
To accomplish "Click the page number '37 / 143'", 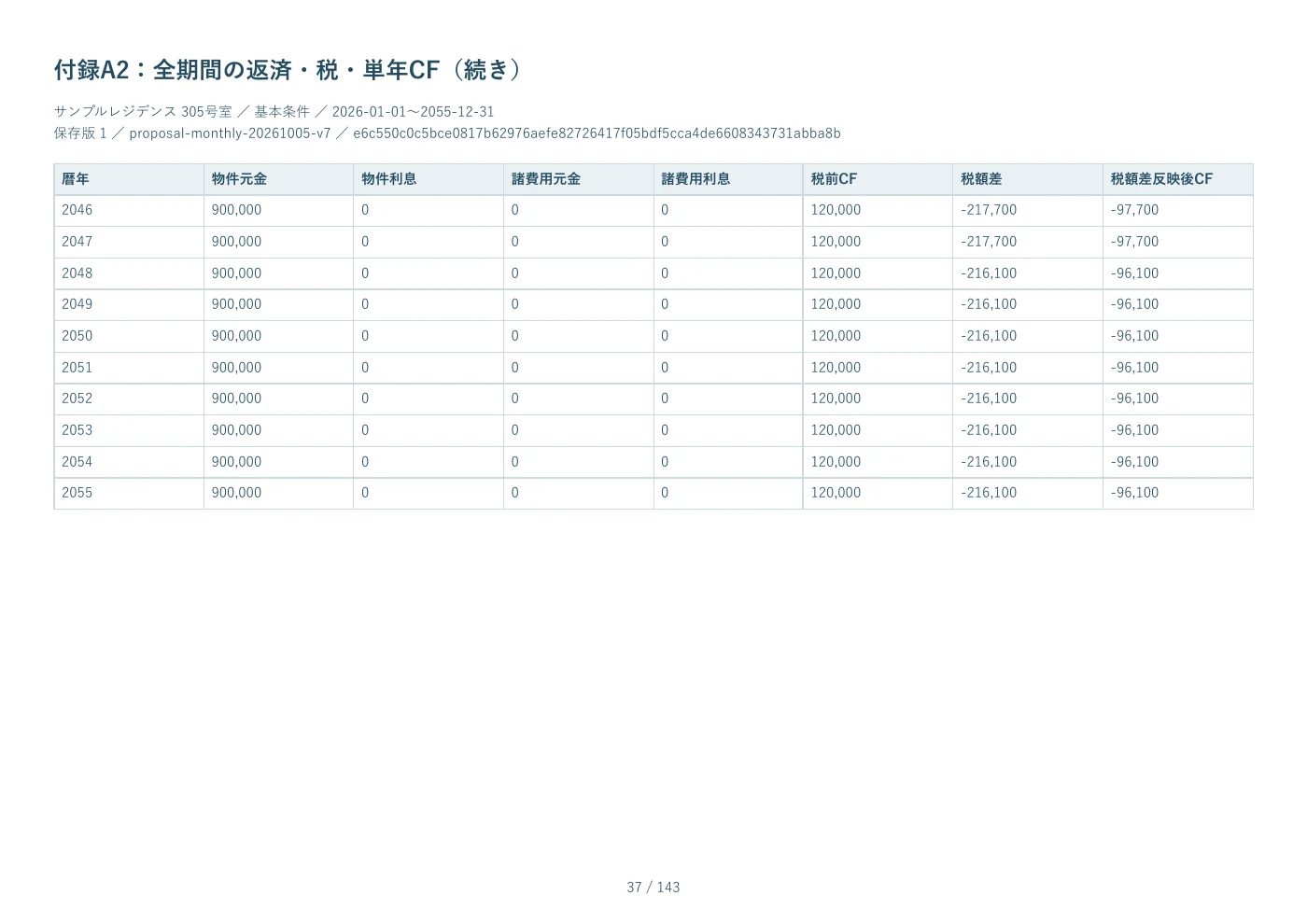I will pyautogui.click(x=653, y=888).
